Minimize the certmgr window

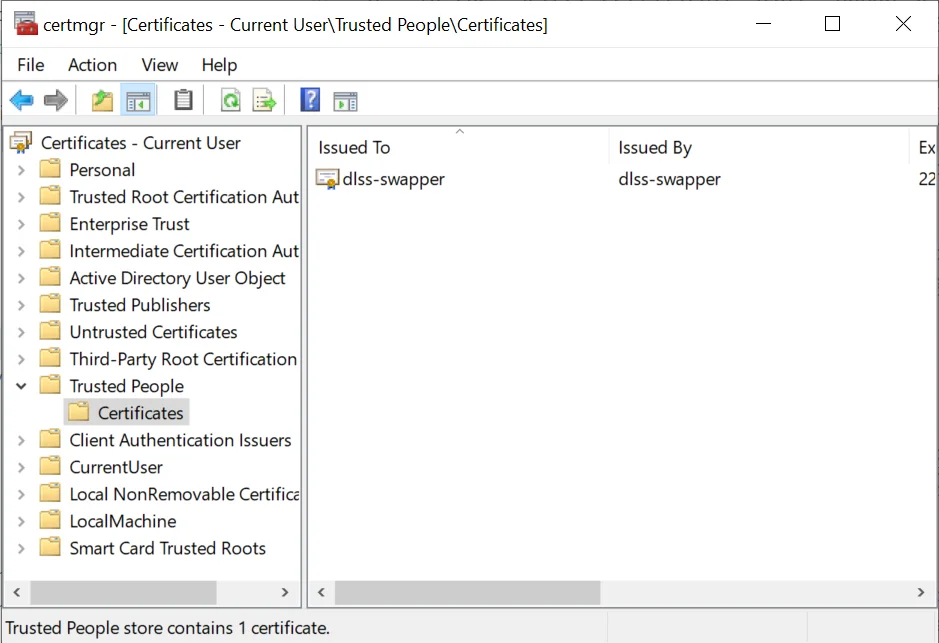764,24
